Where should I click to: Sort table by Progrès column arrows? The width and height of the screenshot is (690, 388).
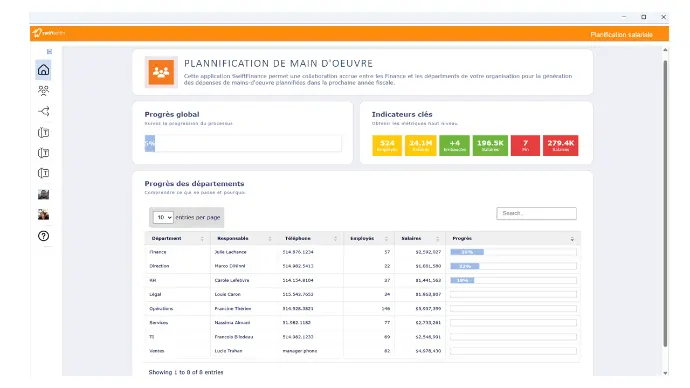point(572,238)
